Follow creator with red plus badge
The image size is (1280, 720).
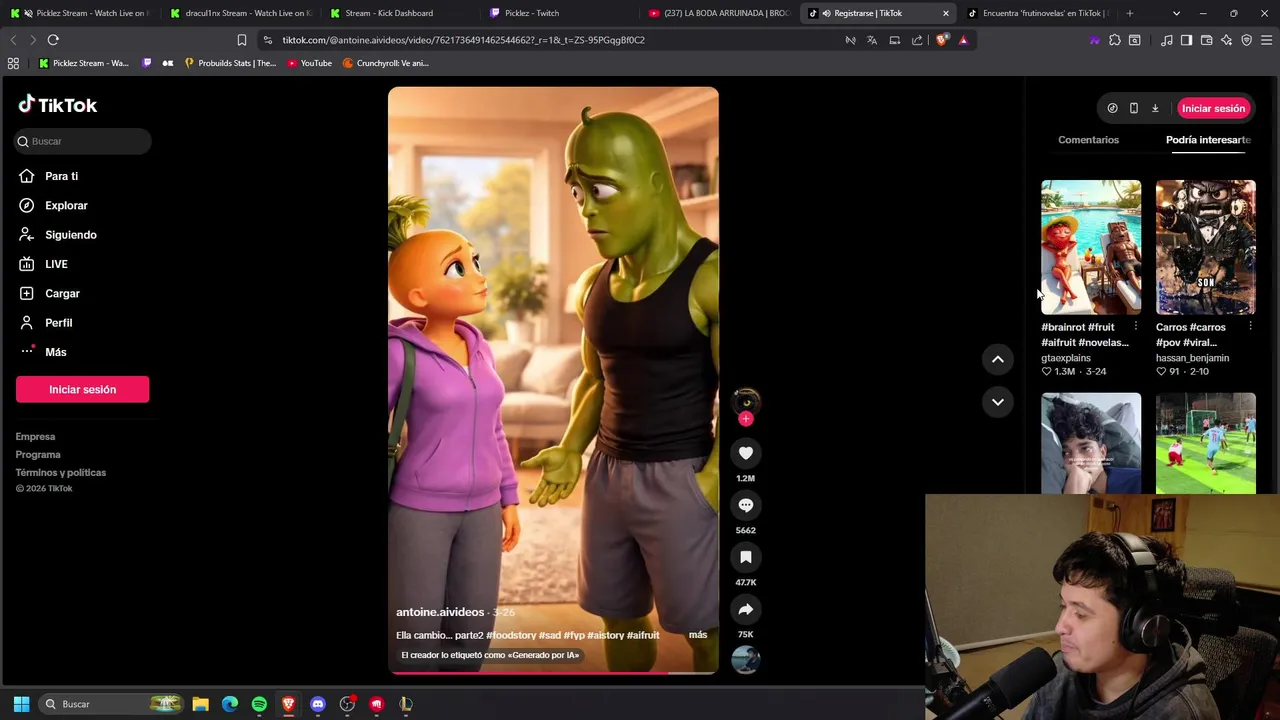click(745, 419)
